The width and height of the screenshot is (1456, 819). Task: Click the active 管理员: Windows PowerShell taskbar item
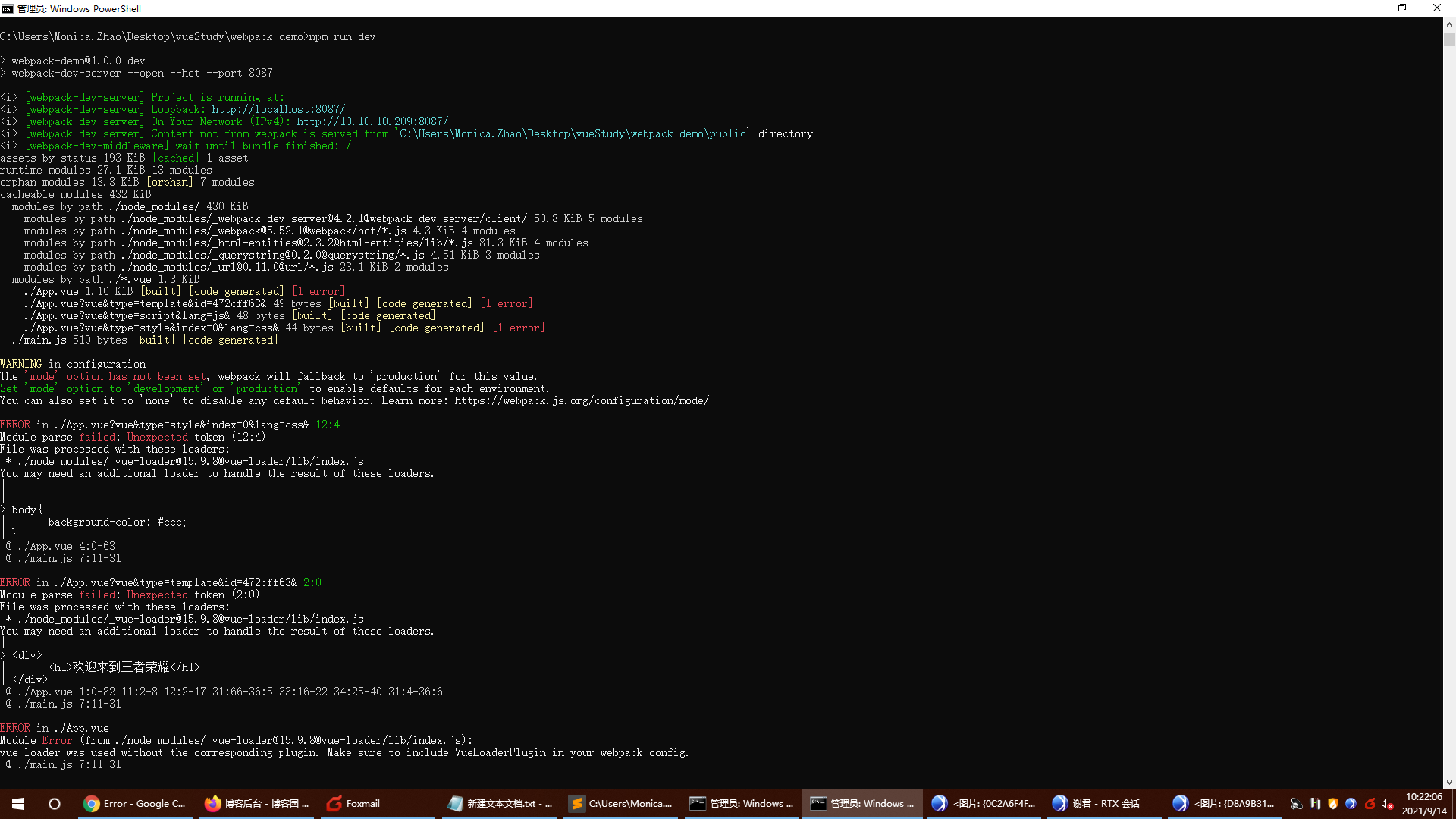pyautogui.click(x=862, y=804)
